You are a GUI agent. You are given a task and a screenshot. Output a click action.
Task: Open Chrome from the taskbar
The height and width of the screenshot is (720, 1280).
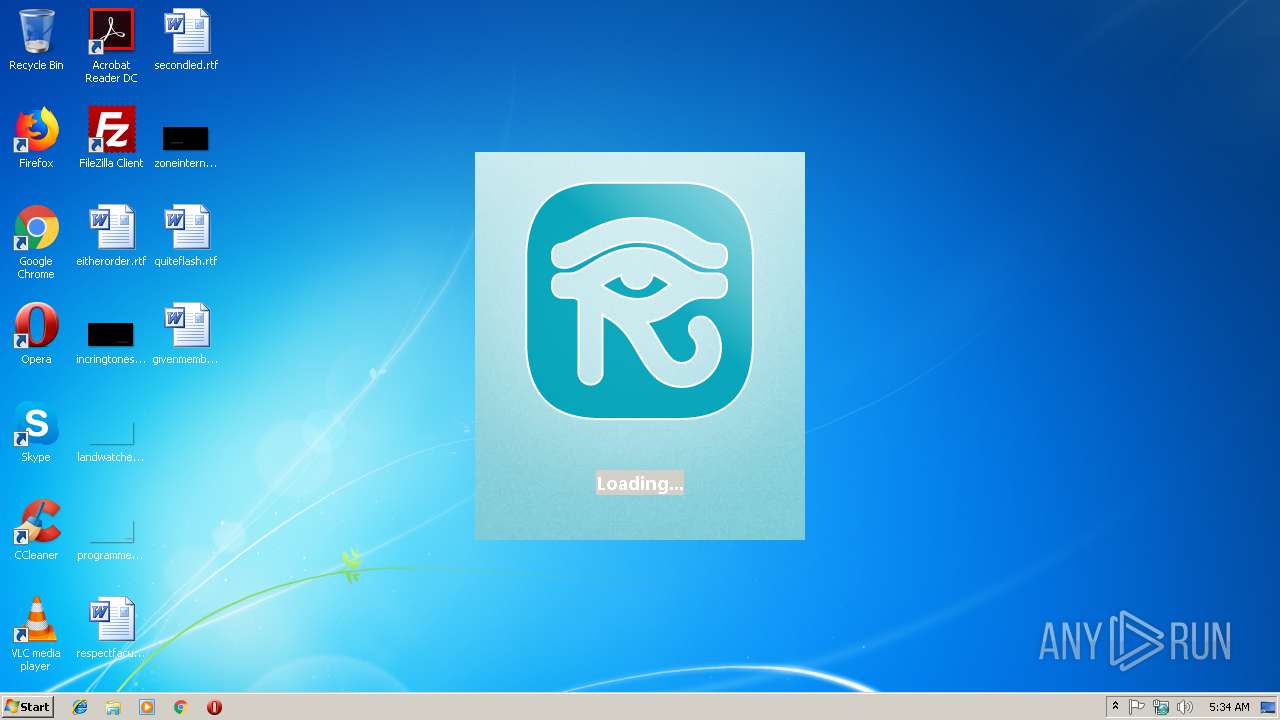[x=181, y=707]
